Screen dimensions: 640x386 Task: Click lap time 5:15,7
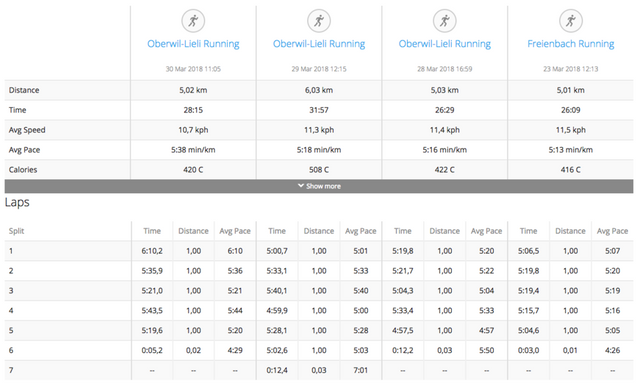click(x=529, y=311)
